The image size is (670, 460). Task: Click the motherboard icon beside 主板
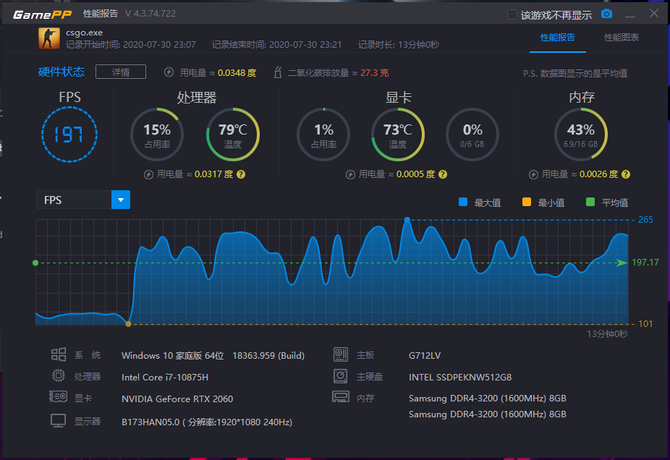tap(341, 355)
